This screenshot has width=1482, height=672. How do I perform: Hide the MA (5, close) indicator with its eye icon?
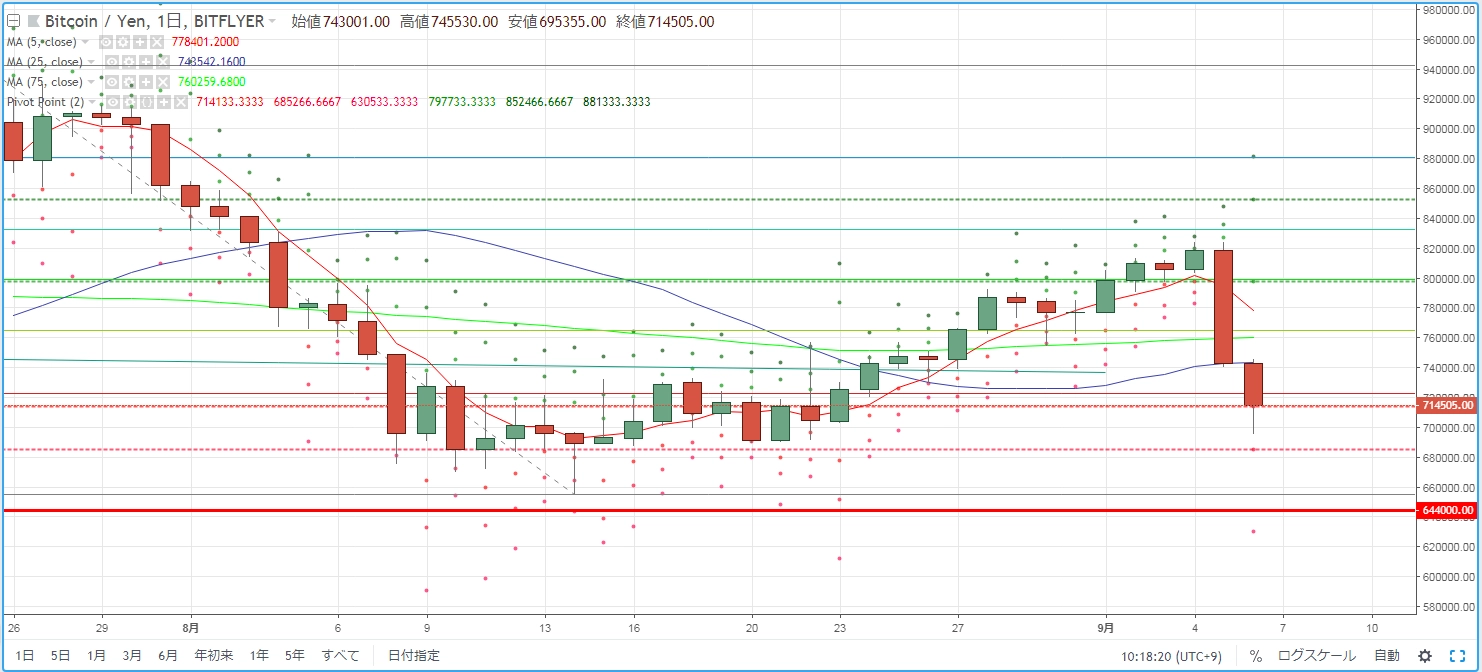tap(106, 42)
